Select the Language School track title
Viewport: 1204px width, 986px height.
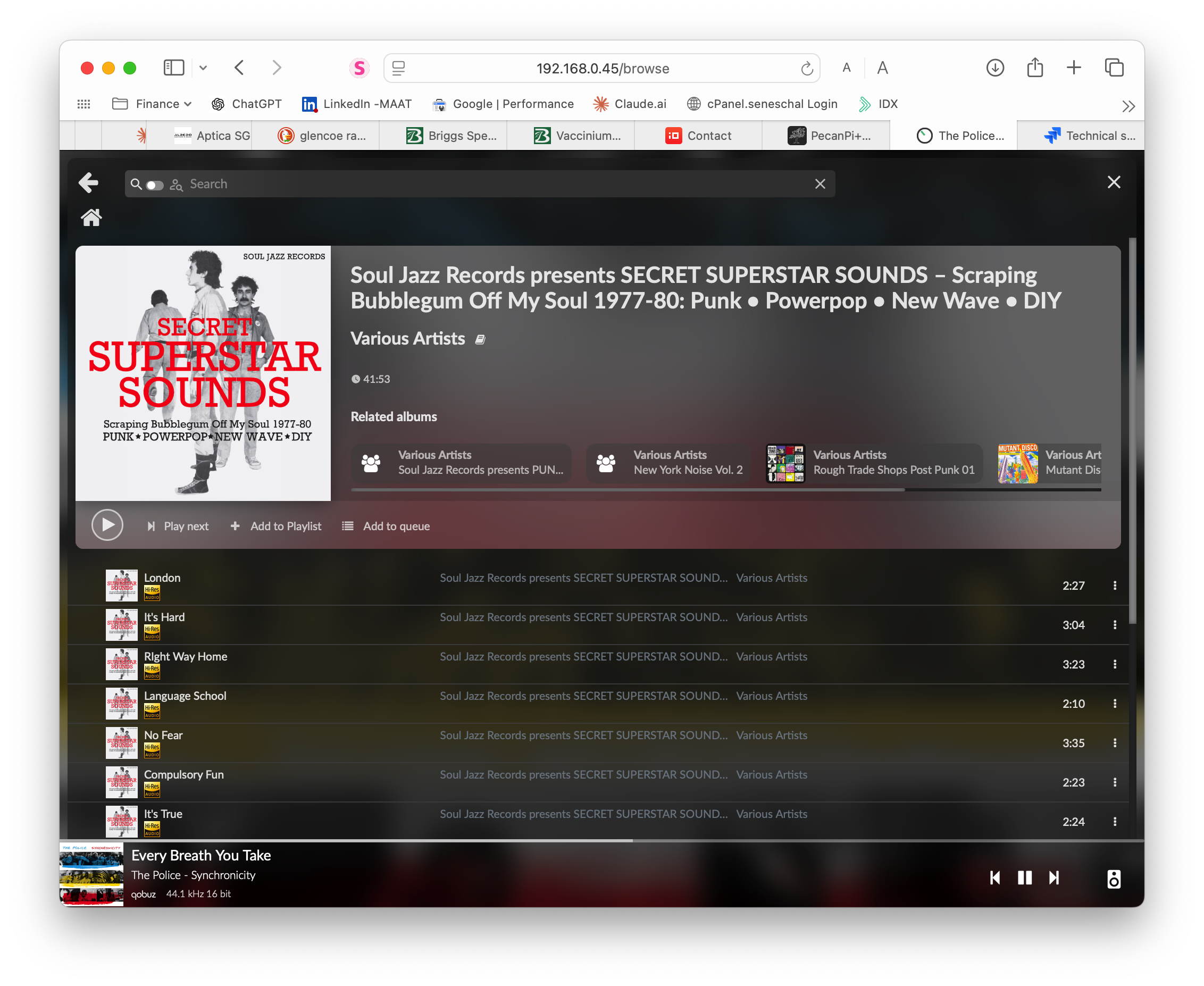185,696
